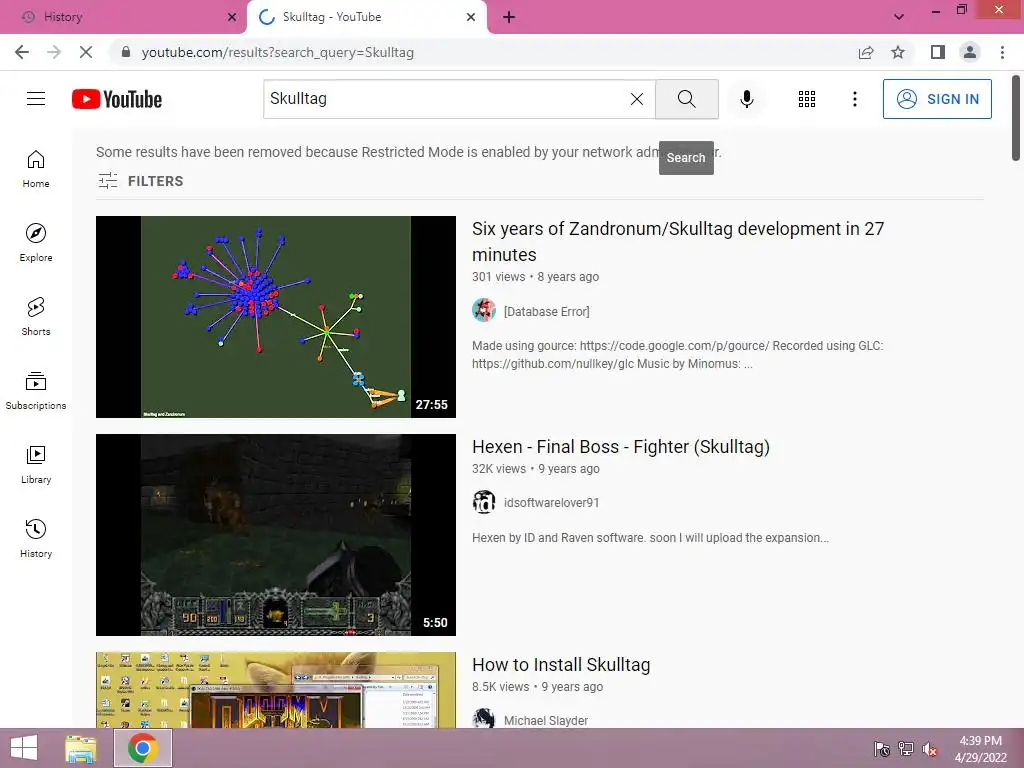
Task: Expand the FILTERS options
Action: coord(140,181)
